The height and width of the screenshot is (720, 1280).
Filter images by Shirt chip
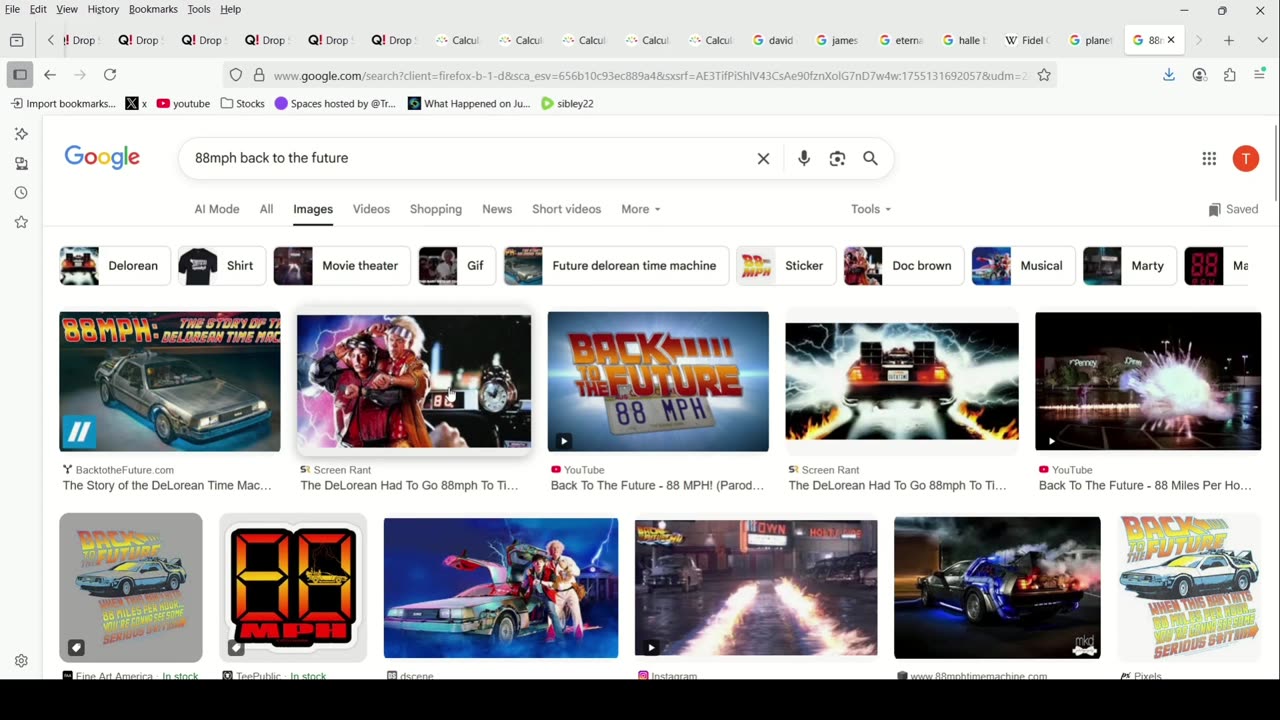click(x=222, y=266)
